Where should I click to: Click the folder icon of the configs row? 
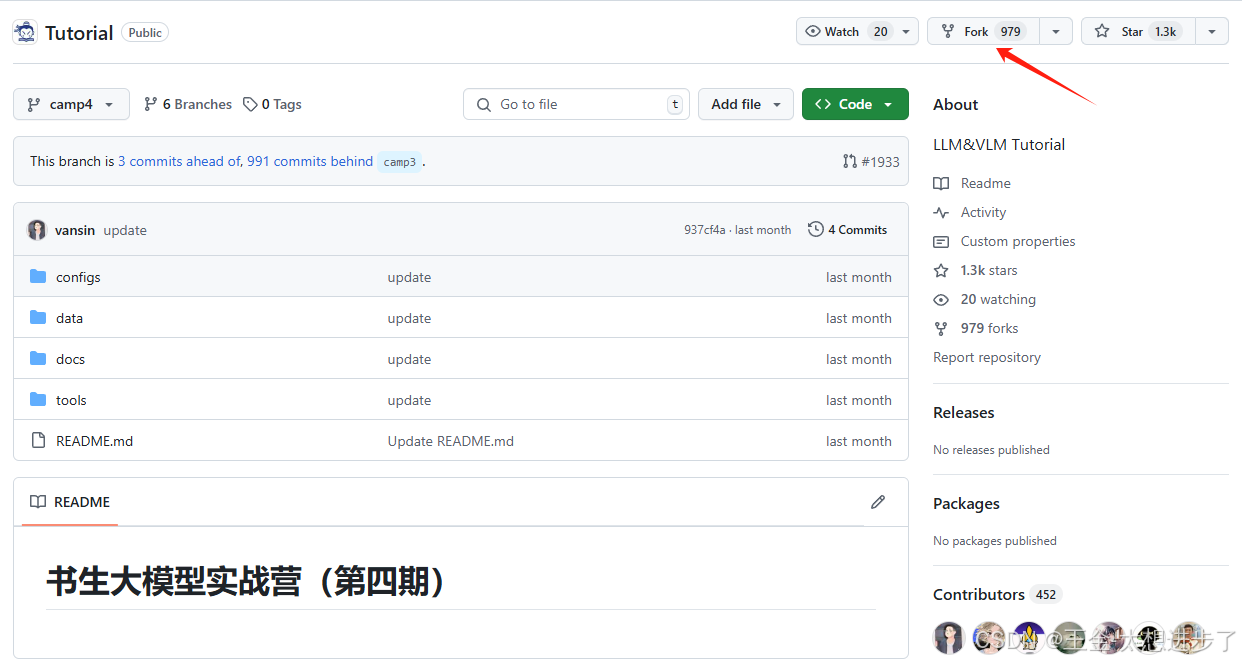coord(38,276)
